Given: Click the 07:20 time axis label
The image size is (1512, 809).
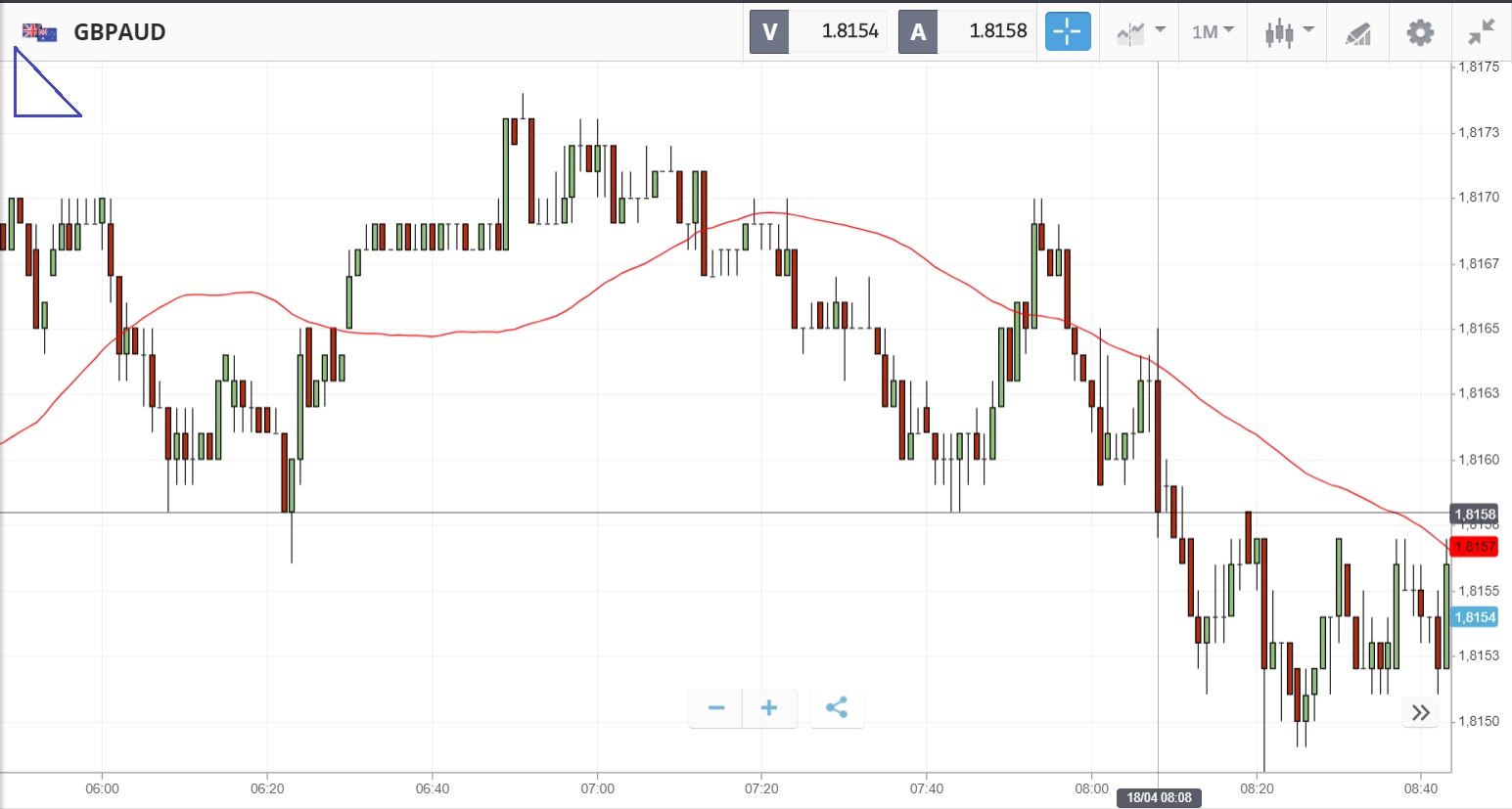Looking at the screenshot, I should point(761,788).
